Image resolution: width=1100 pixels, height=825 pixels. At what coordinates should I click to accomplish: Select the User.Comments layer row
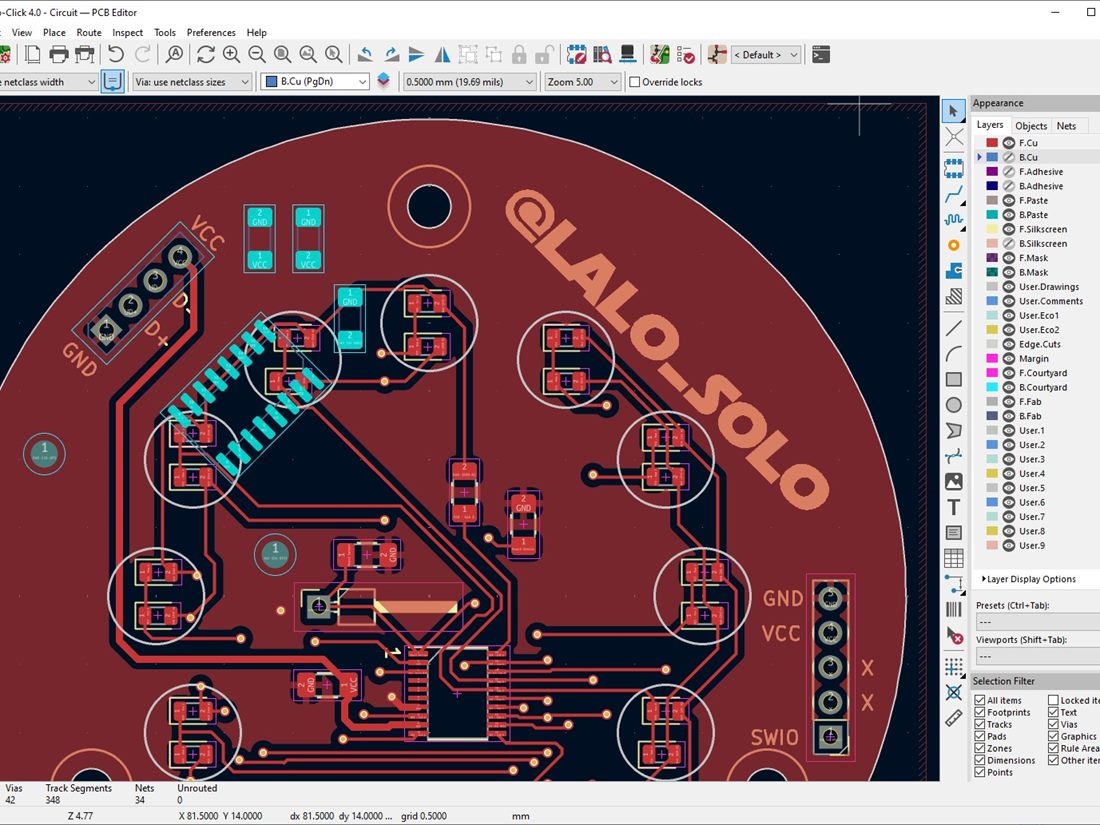point(1038,301)
